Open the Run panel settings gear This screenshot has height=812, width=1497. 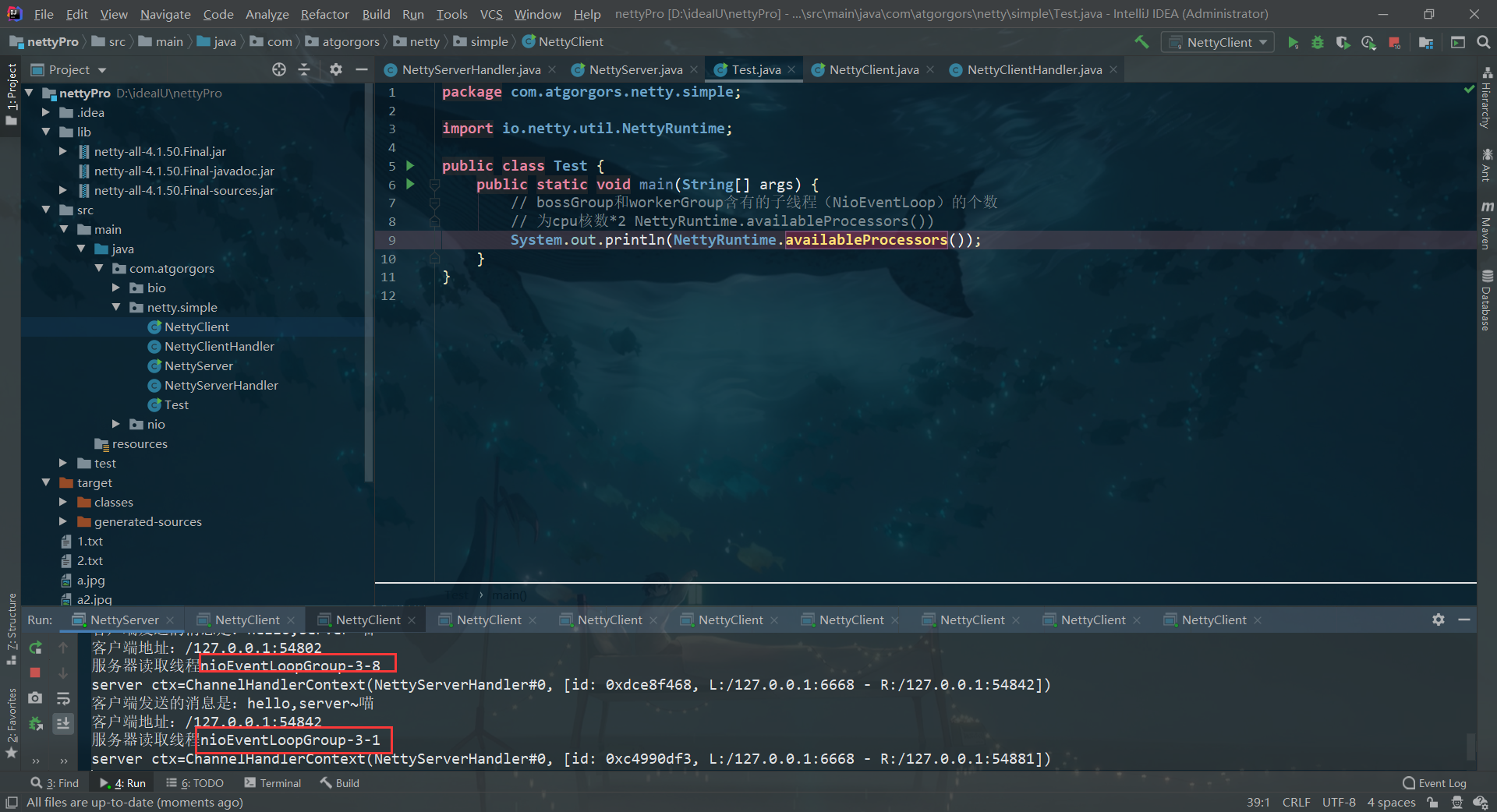1439,620
